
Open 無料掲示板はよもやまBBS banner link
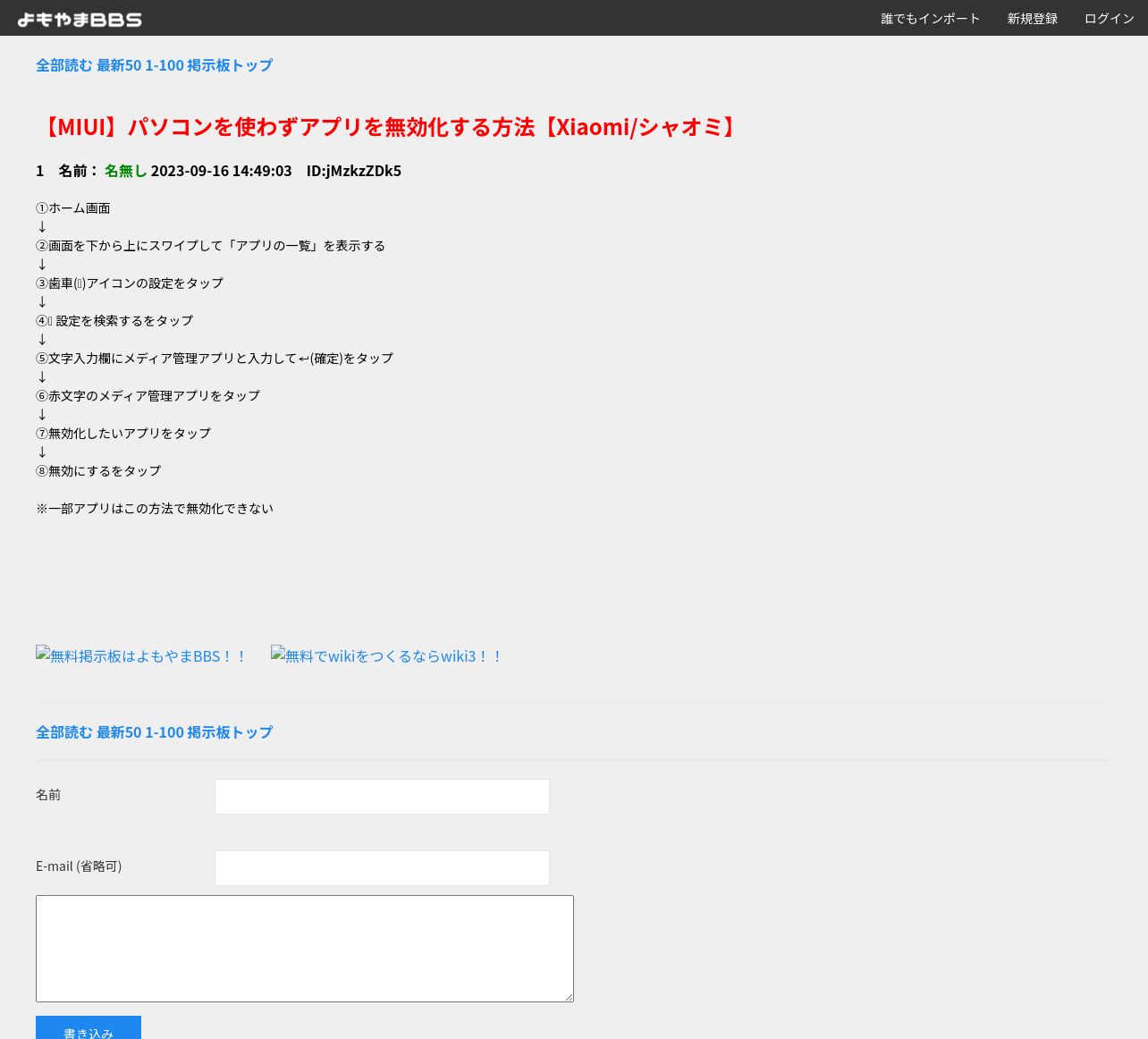click(141, 655)
